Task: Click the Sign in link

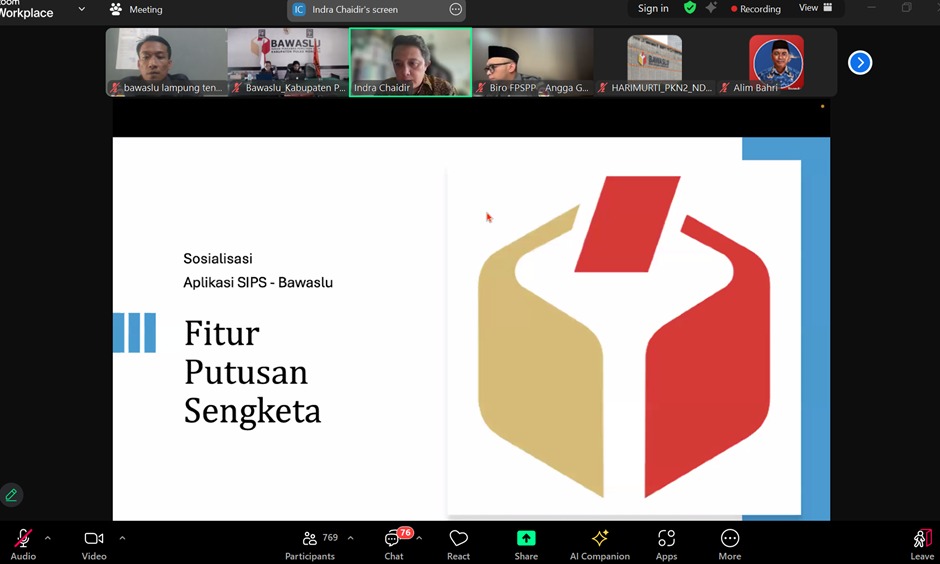Action: click(653, 8)
